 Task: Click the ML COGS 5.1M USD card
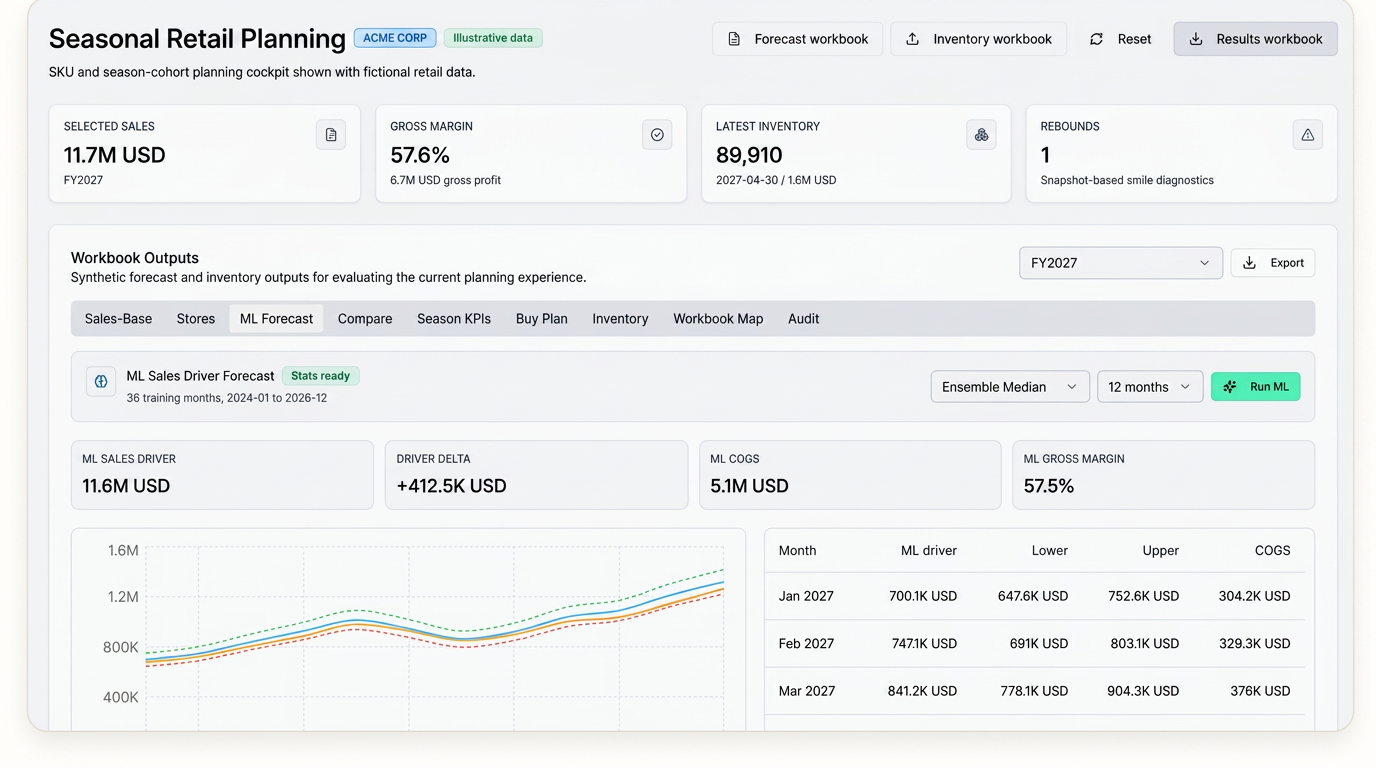pos(850,475)
